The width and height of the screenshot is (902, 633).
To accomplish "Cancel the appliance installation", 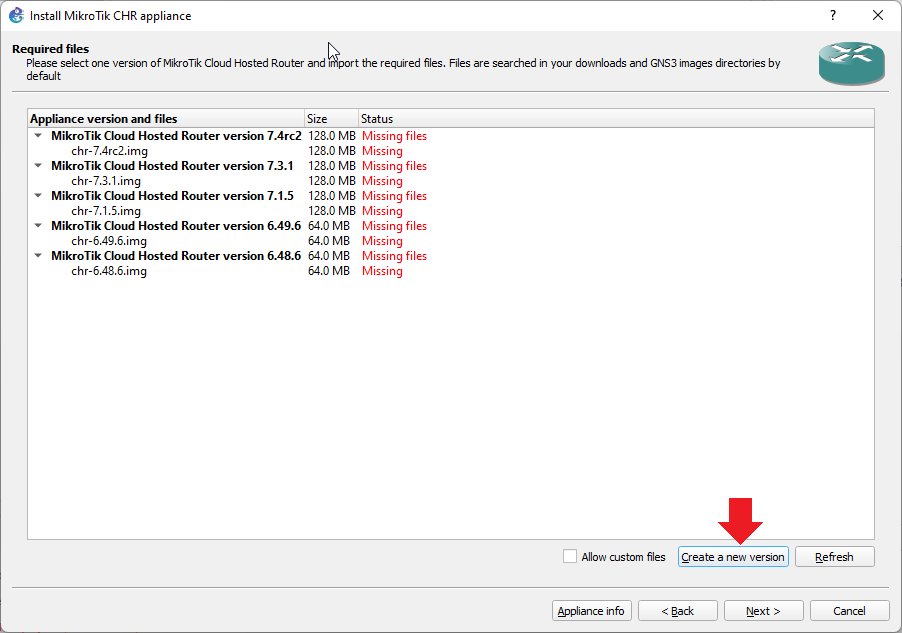I will (x=849, y=610).
